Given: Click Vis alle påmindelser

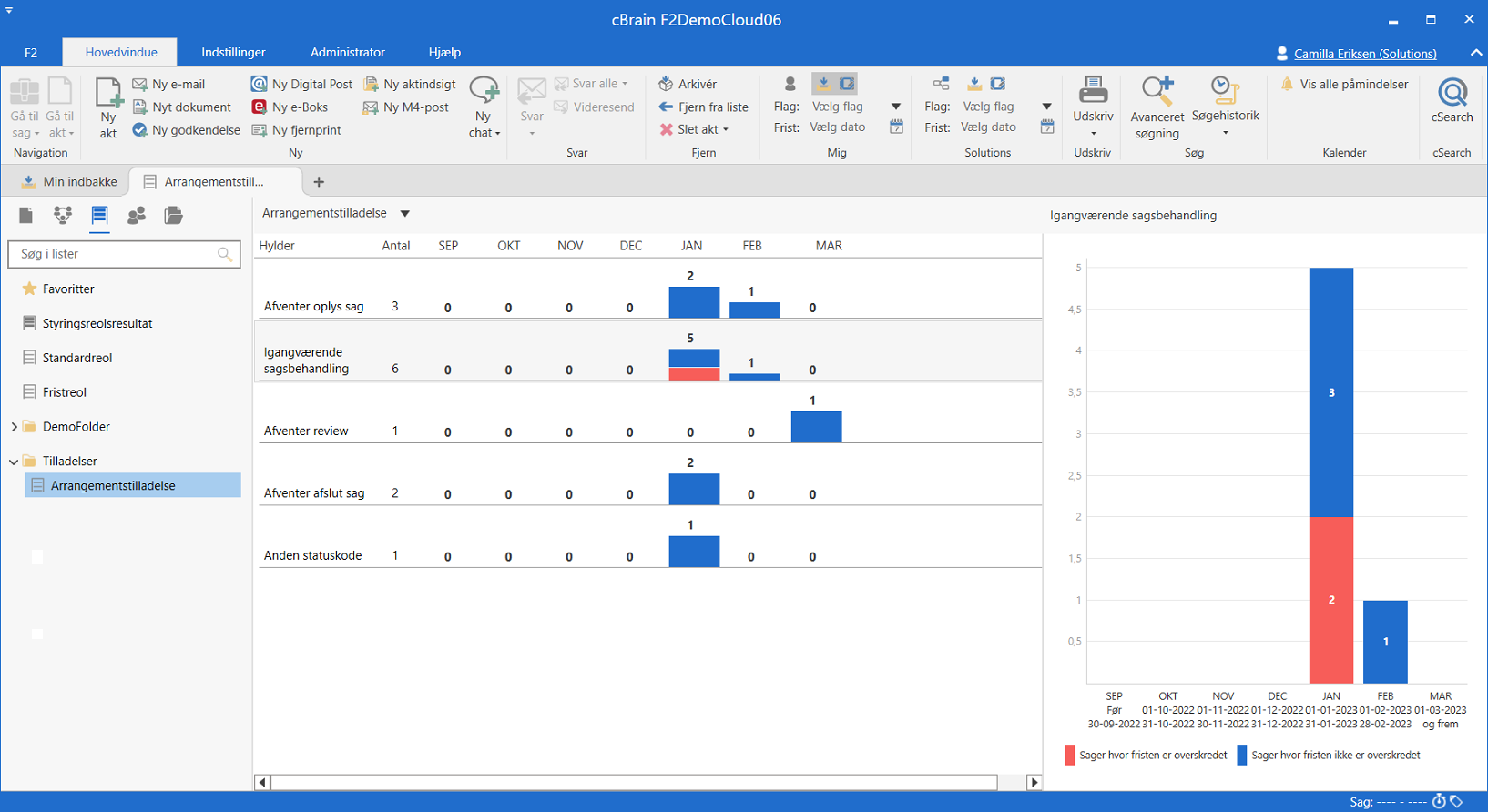Looking at the screenshot, I should [x=1344, y=84].
